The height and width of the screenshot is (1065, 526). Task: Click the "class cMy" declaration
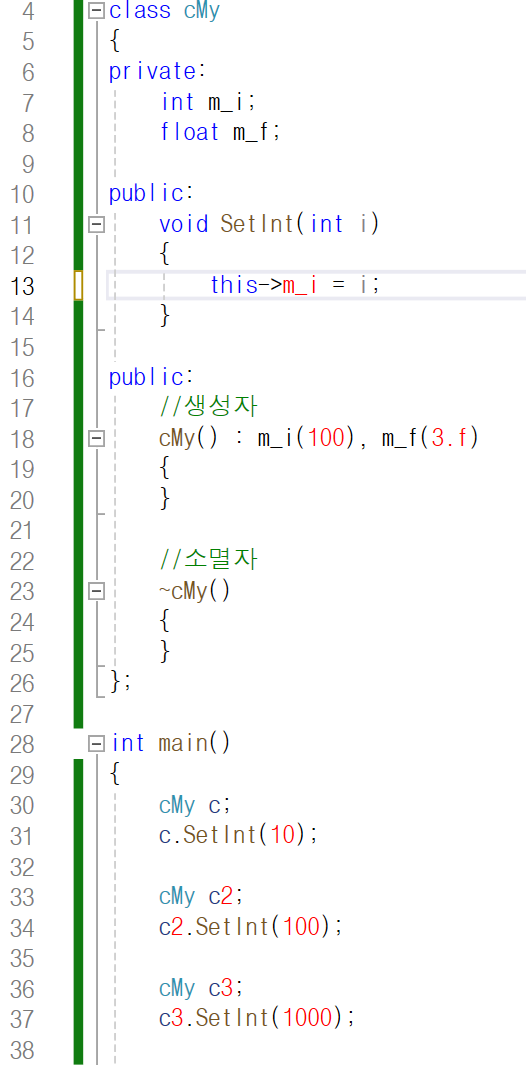coord(164,12)
